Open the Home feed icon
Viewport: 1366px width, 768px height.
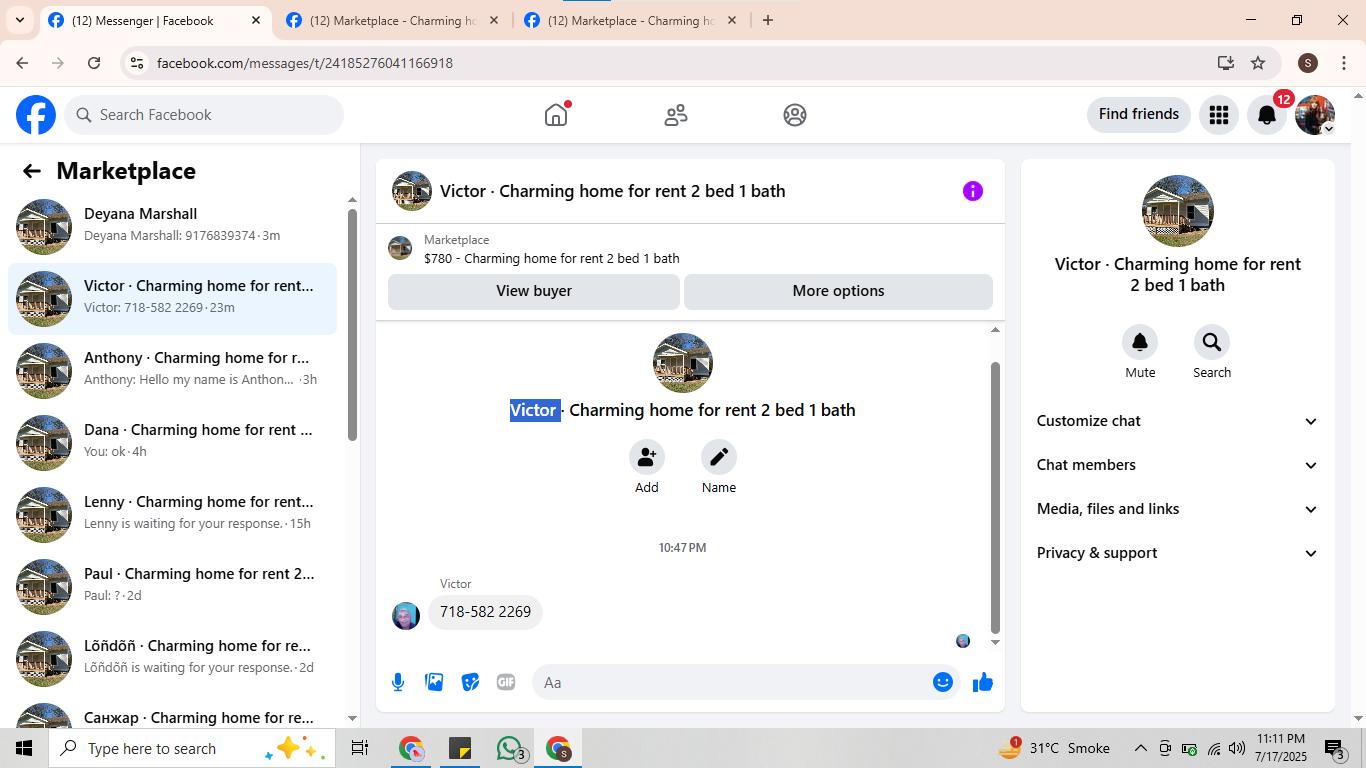coord(556,115)
